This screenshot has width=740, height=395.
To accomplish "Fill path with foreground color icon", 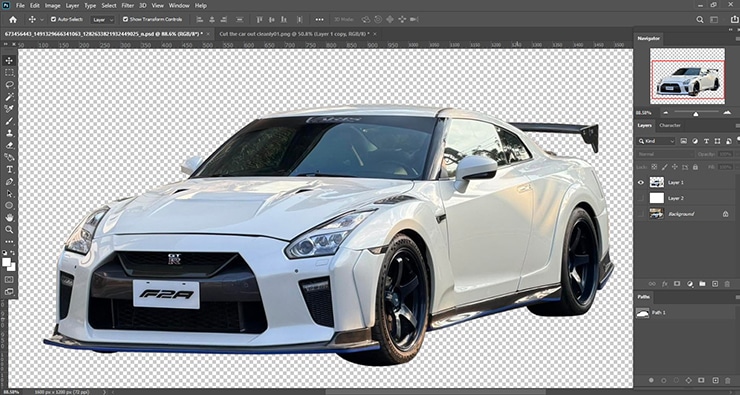I will (651, 380).
